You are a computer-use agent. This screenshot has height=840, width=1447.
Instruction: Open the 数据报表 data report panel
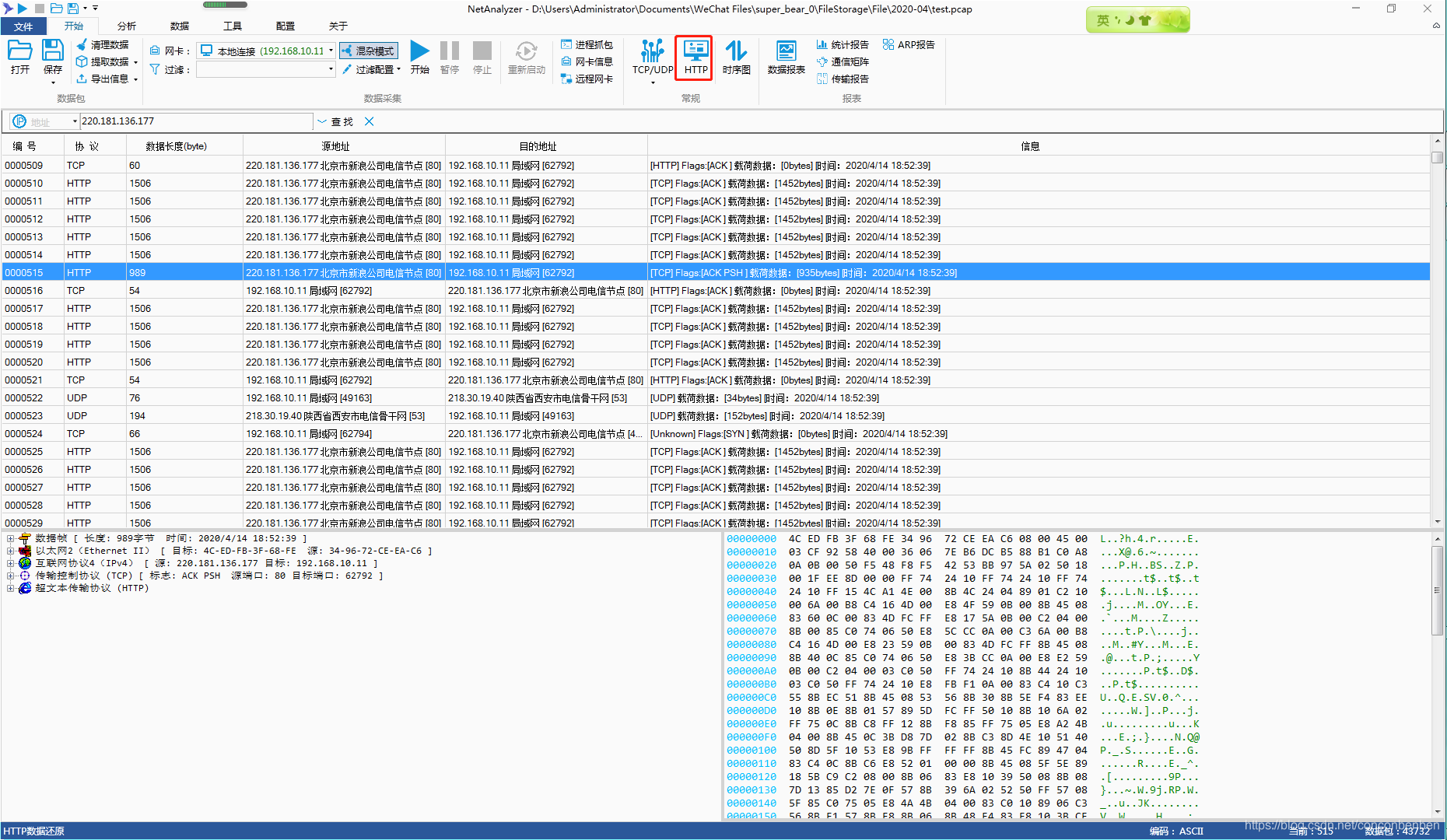(x=785, y=58)
